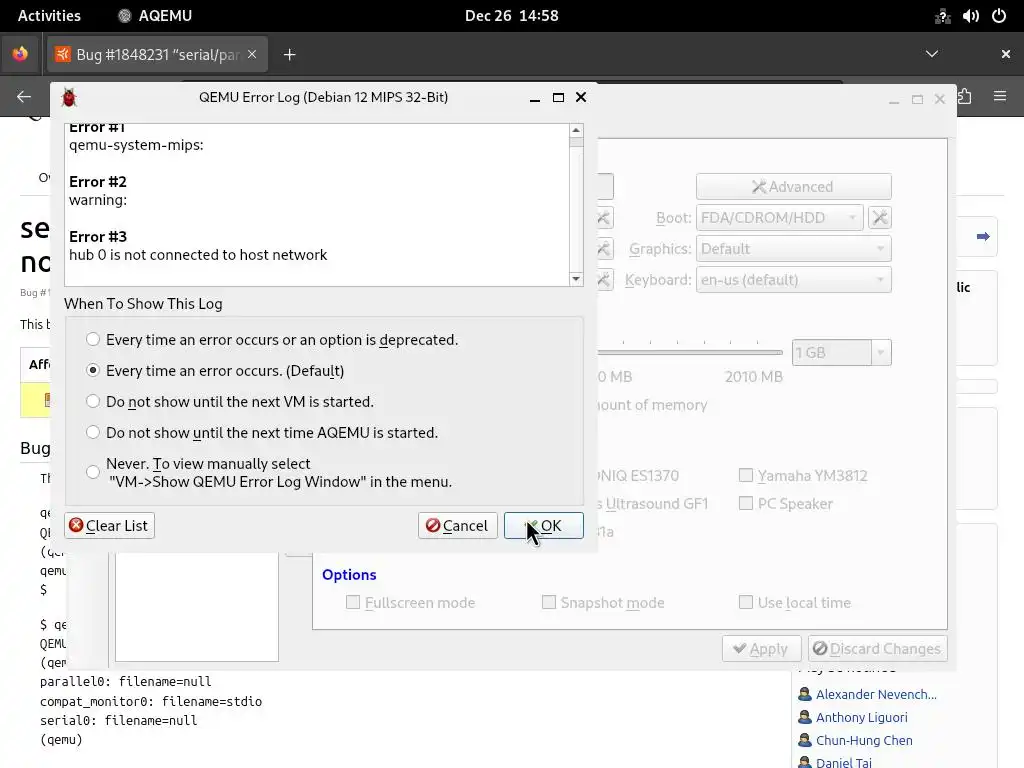
Task: Close the Bug #1848231 tab
Action: (x=252, y=55)
